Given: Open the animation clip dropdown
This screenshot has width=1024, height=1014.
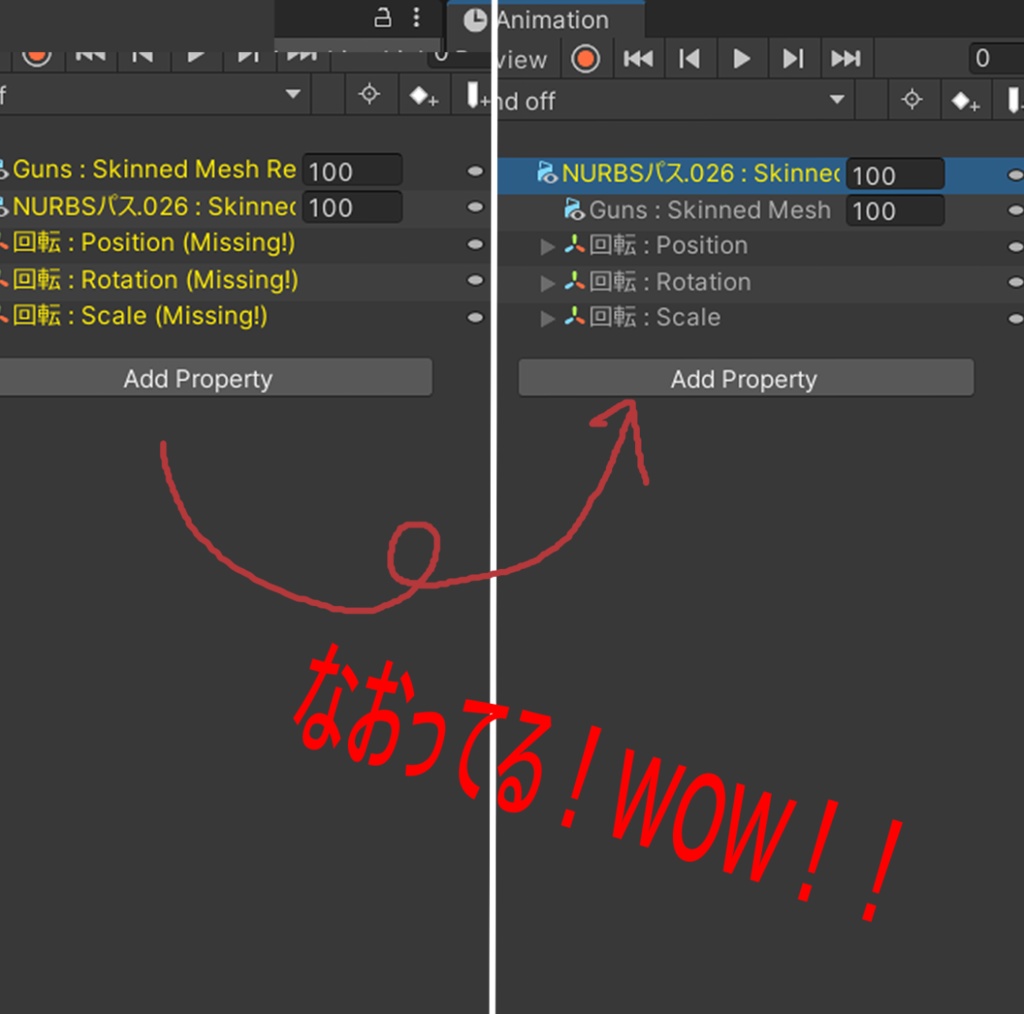Looking at the screenshot, I should 838,100.
